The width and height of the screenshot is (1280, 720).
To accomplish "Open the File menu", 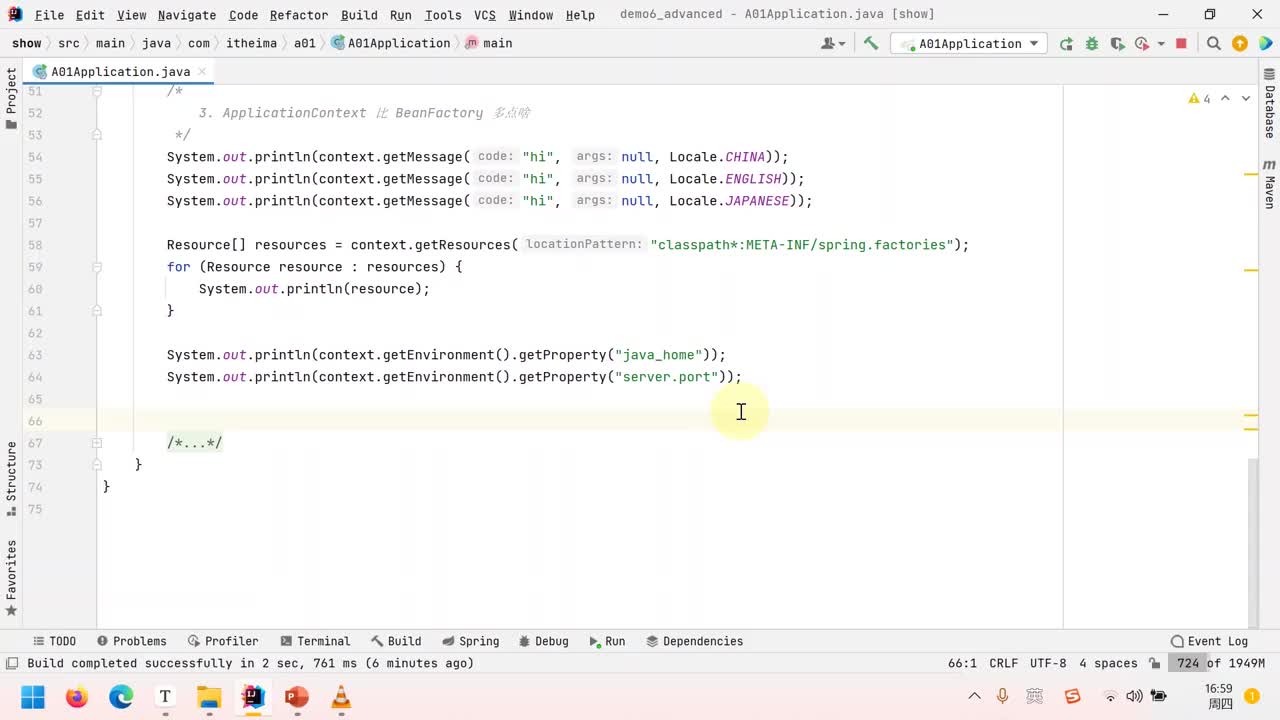I will point(49,15).
